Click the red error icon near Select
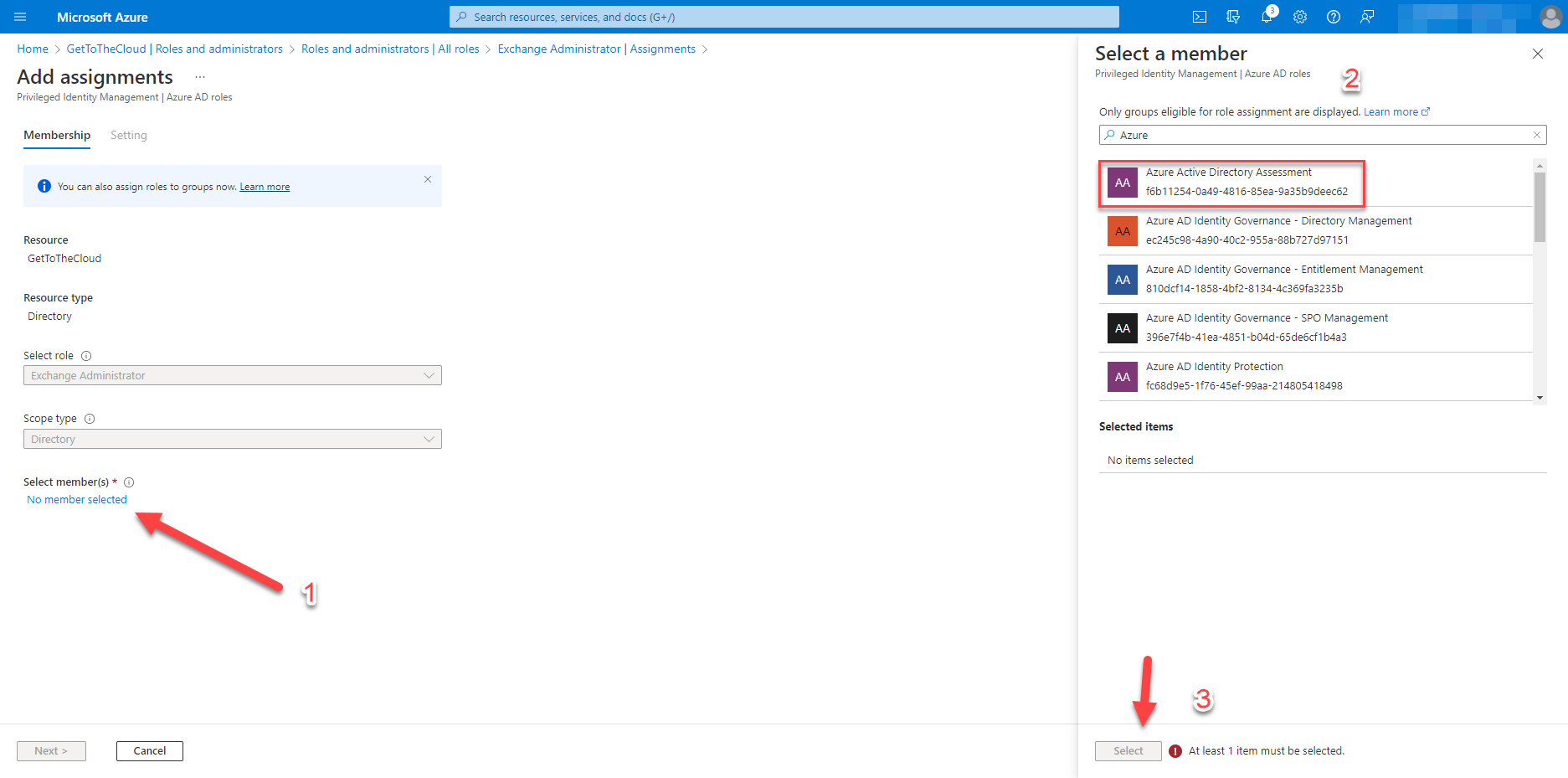Viewport: 1568px width, 778px height. click(x=1175, y=751)
